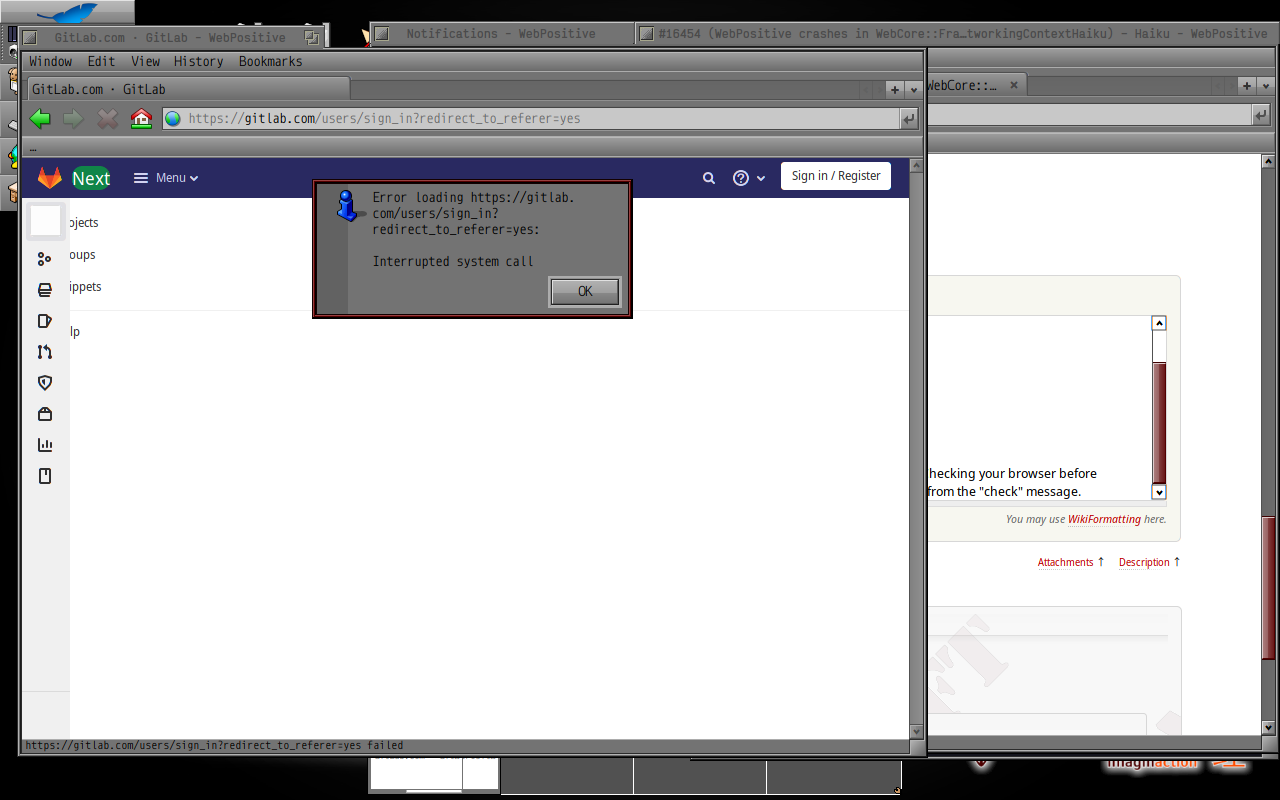The width and height of the screenshot is (1280, 800).
Task: Open the tab list dropdown in ticket window
Action: [1264, 86]
